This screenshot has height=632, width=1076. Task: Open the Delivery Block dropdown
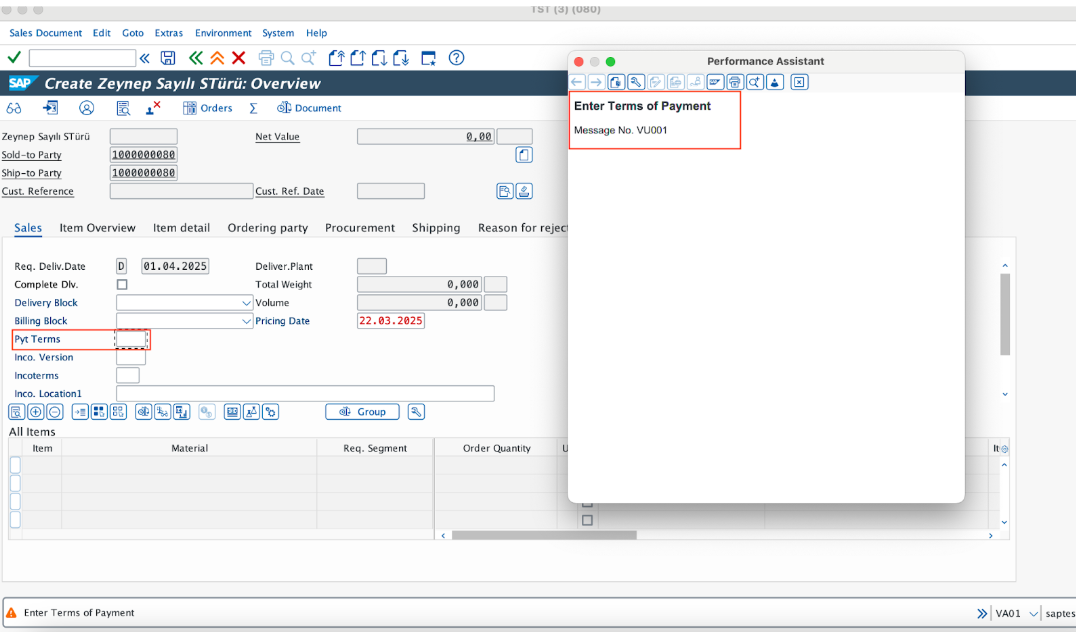[246, 303]
